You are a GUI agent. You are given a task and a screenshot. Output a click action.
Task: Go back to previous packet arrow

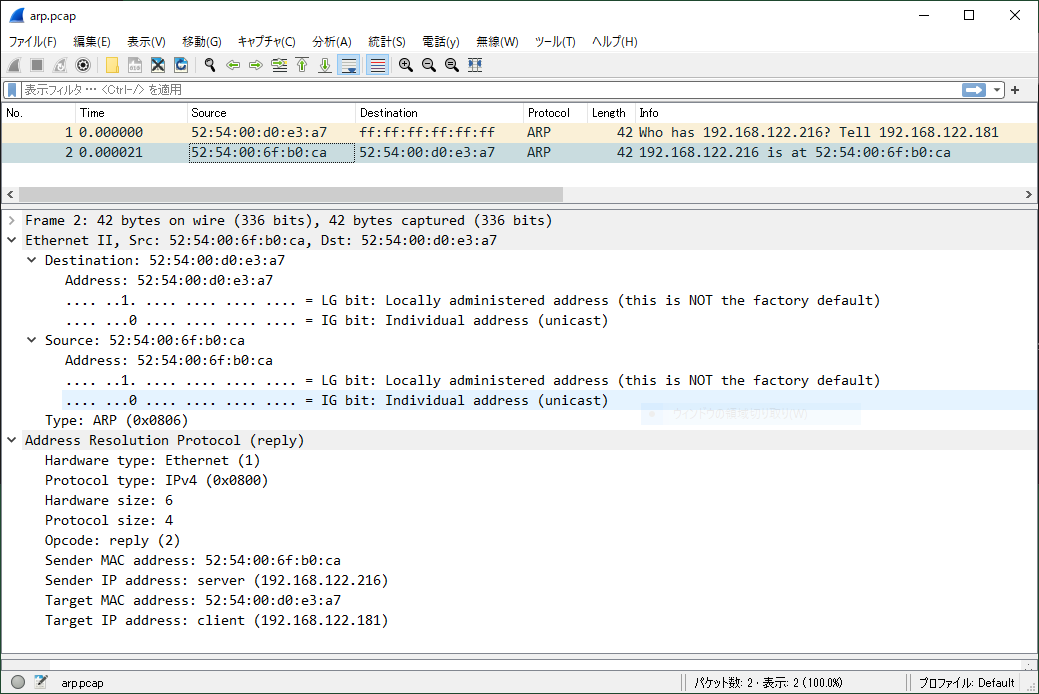tap(233, 65)
